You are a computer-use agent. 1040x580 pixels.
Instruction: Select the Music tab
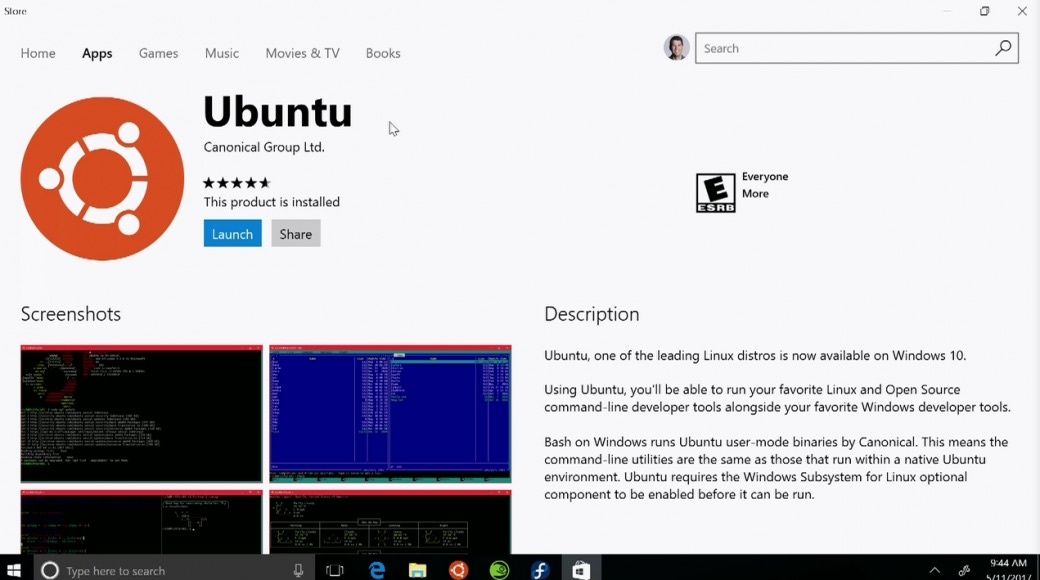coord(222,53)
